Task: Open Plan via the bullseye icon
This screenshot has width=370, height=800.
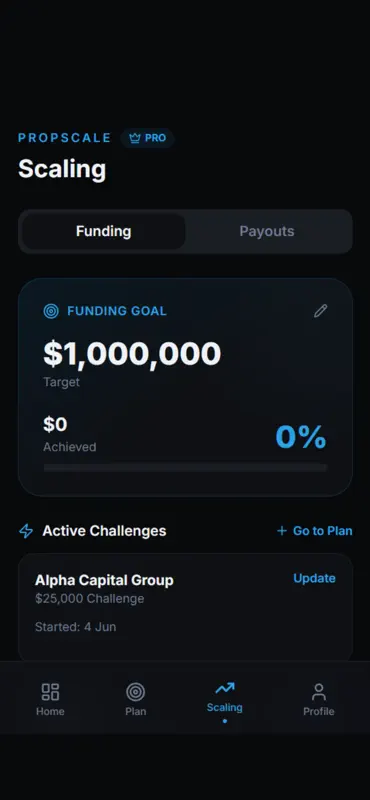Action: [136, 692]
